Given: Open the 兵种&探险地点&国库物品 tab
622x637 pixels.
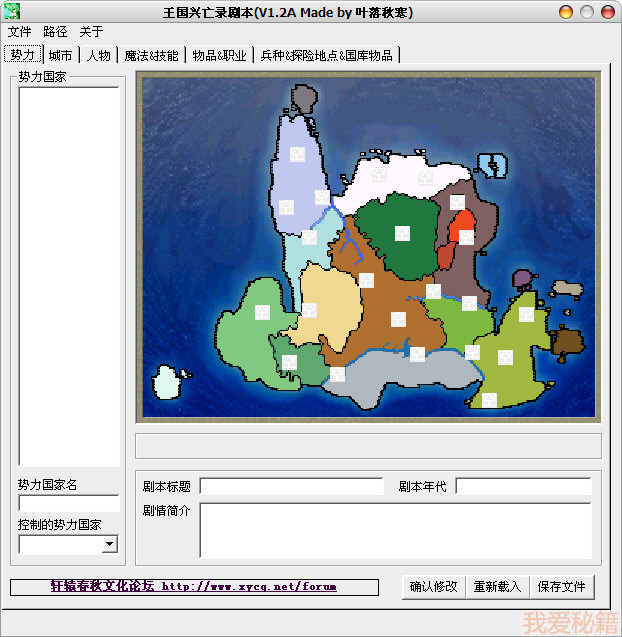Looking at the screenshot, I should point(326,55).
